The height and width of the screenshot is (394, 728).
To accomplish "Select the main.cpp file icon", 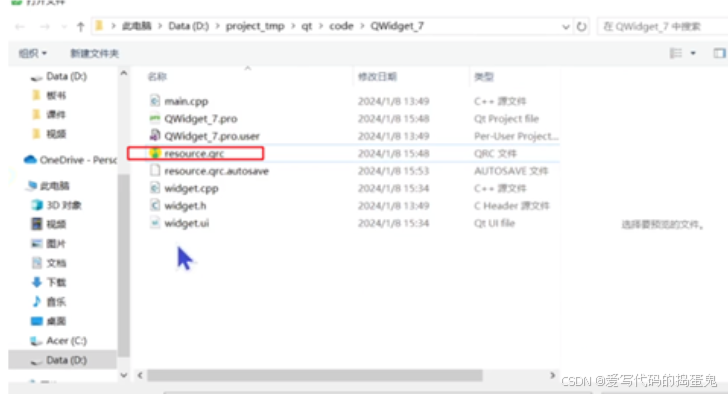I will 155,101.
